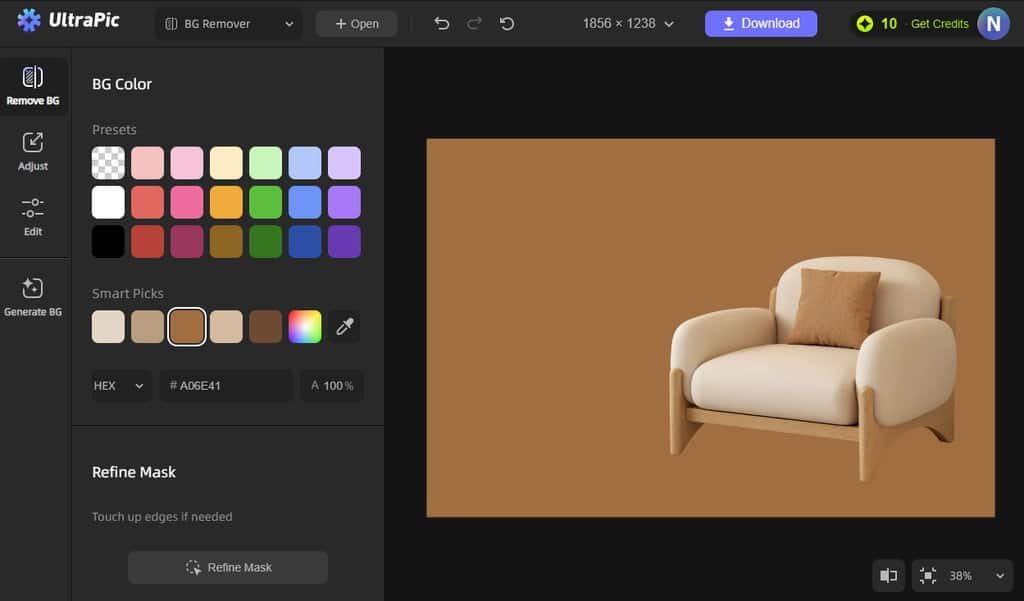Click the UltraPic logo
This screenshot has height=601, width=1024.
tap(68, 20)
